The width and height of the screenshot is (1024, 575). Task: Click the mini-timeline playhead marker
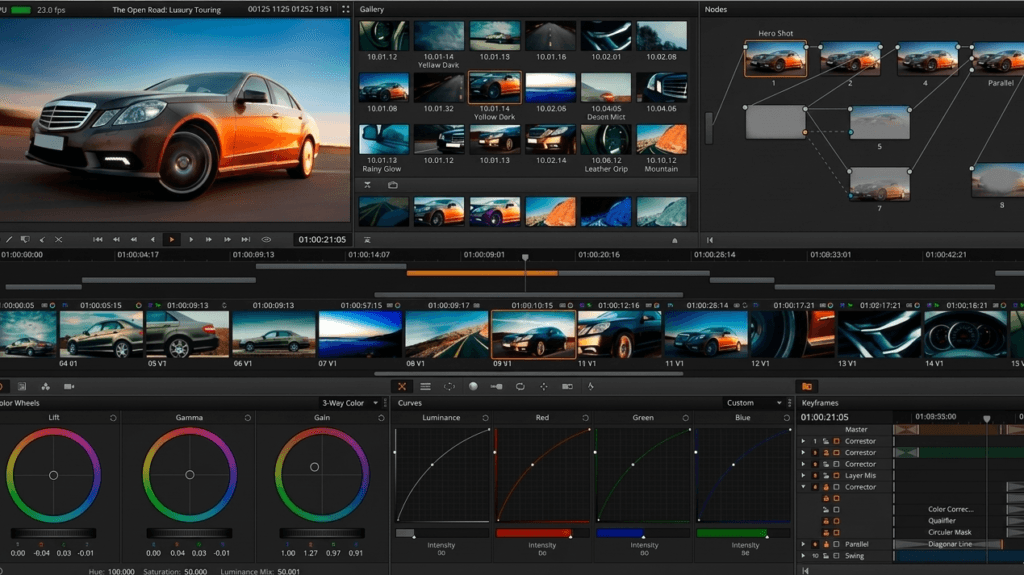(x=525, y=257)
